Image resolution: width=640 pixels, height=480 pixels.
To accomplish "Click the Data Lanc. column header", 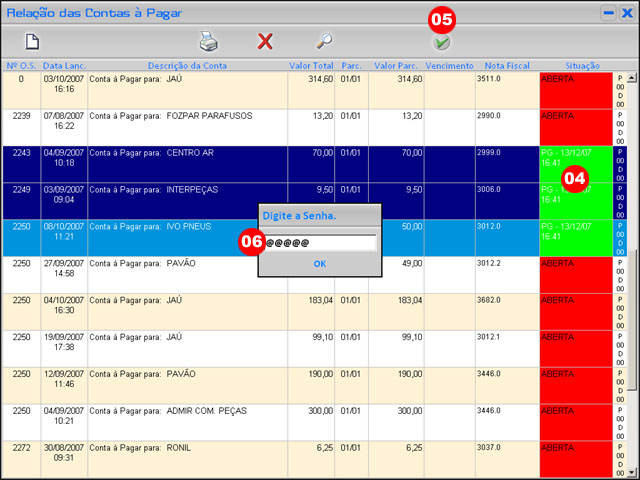I will [63, 66].
